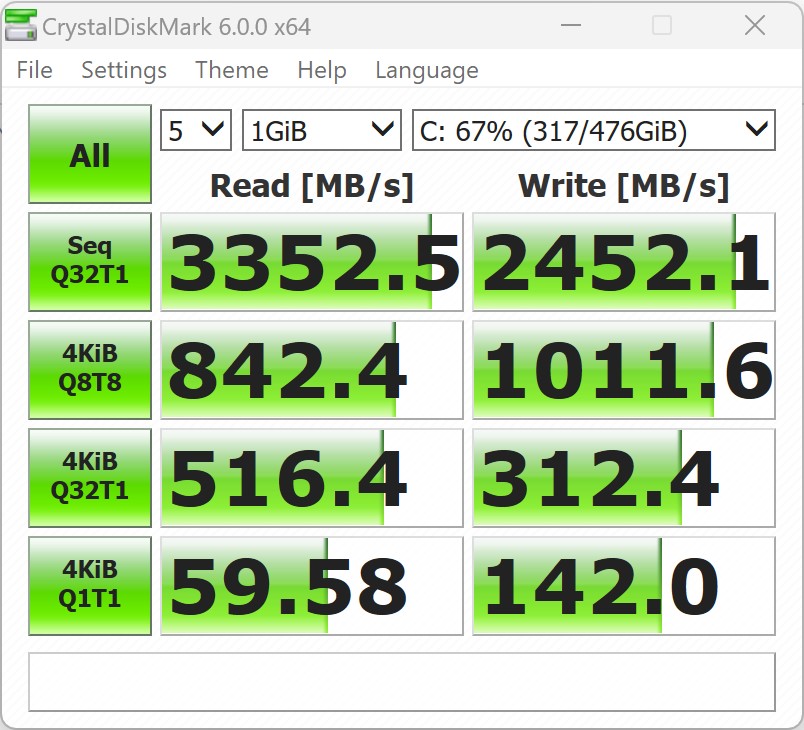The width and height of the screenshot is (804, 730).
Task: Open the Help menu
Action: (x=322, y=70)
